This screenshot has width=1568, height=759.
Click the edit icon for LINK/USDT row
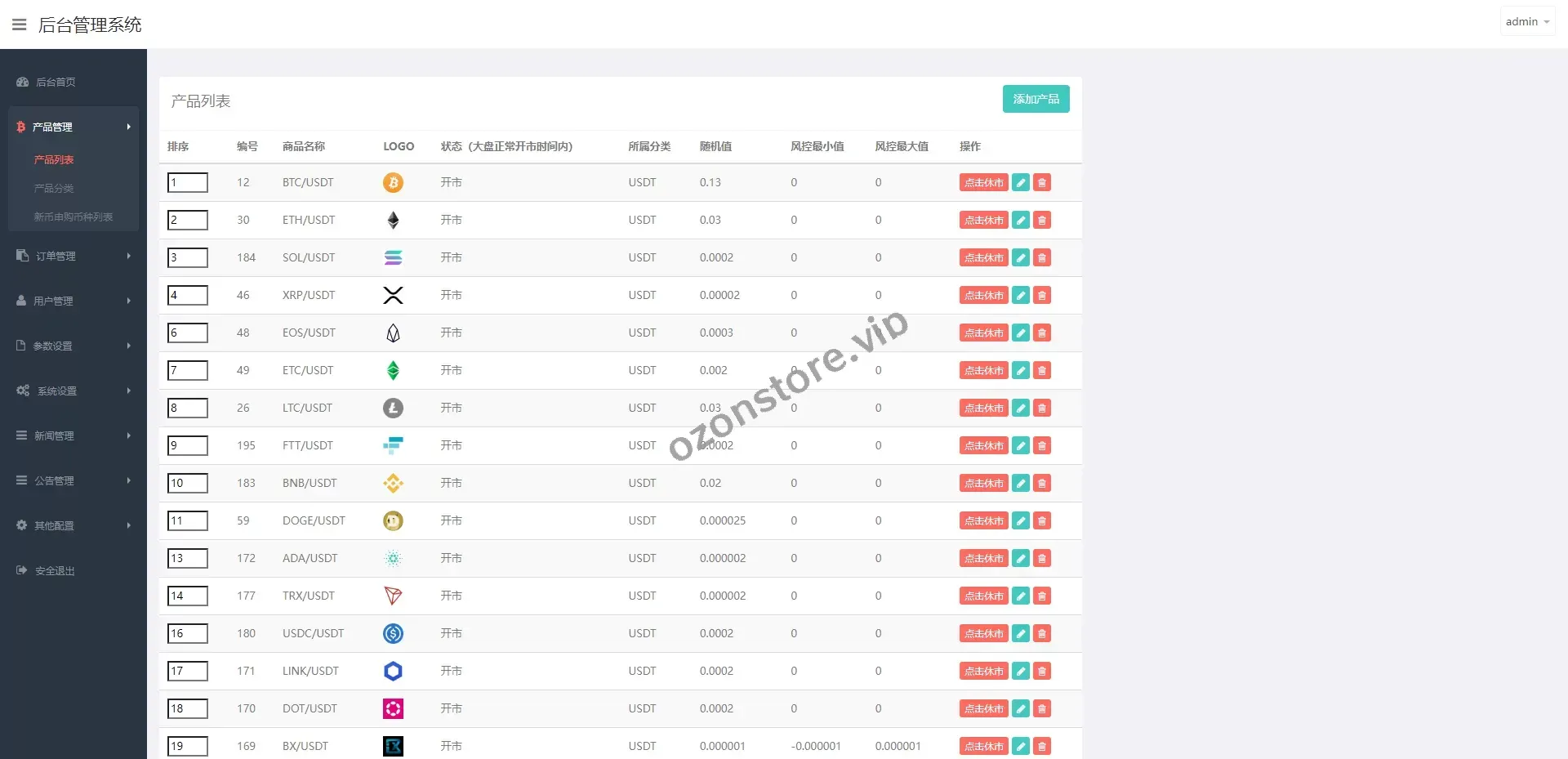coord(1020,672)
